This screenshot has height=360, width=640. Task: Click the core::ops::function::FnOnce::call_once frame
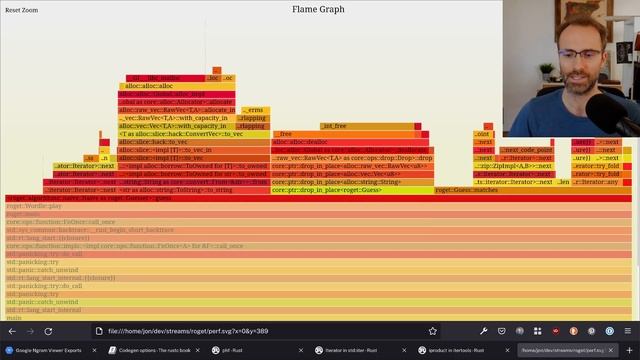click(318, 222)
